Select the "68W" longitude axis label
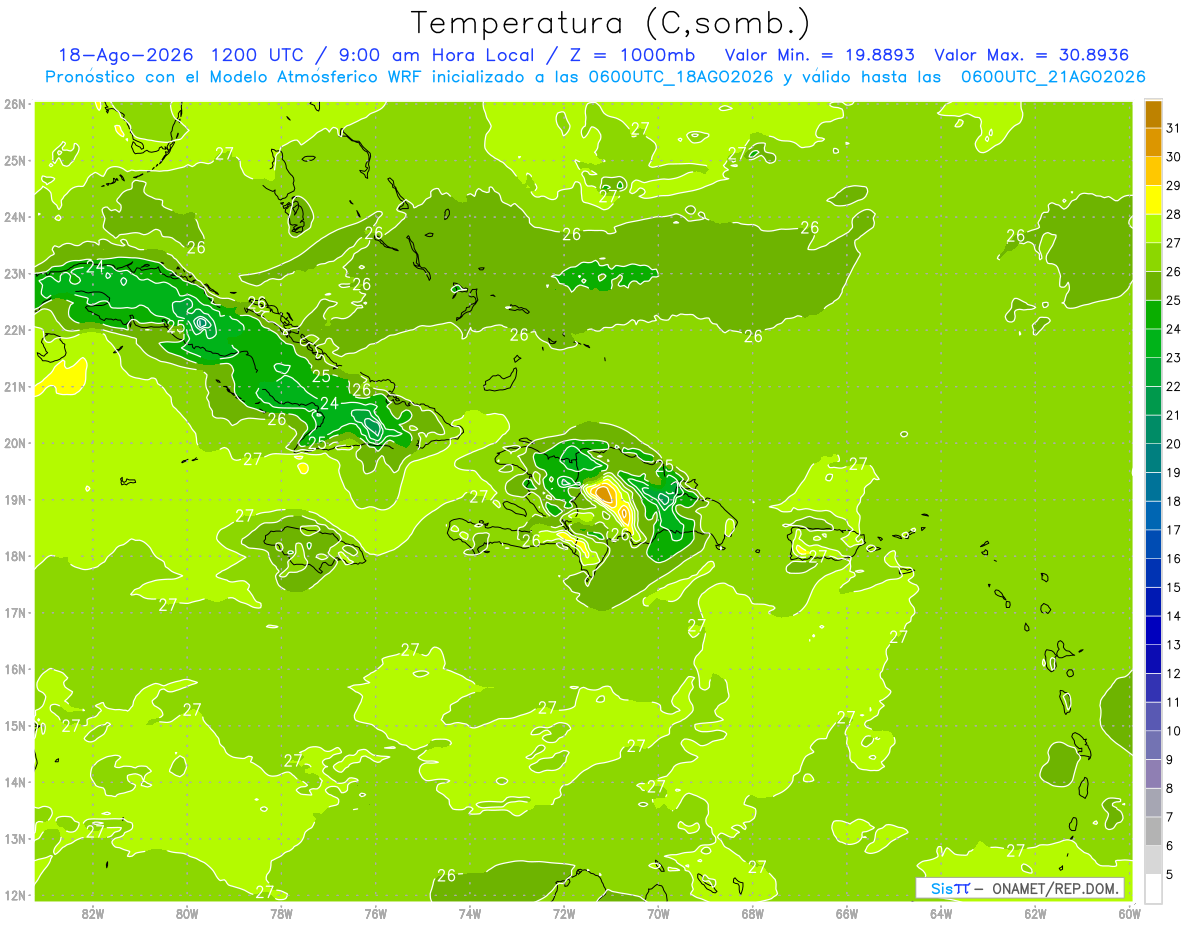1200x927 pixels. [x=752, y=912]
